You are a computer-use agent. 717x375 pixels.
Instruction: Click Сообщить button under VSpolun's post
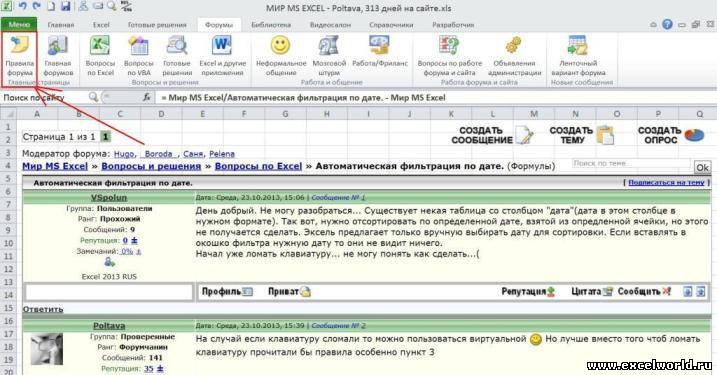coord(644,292)
